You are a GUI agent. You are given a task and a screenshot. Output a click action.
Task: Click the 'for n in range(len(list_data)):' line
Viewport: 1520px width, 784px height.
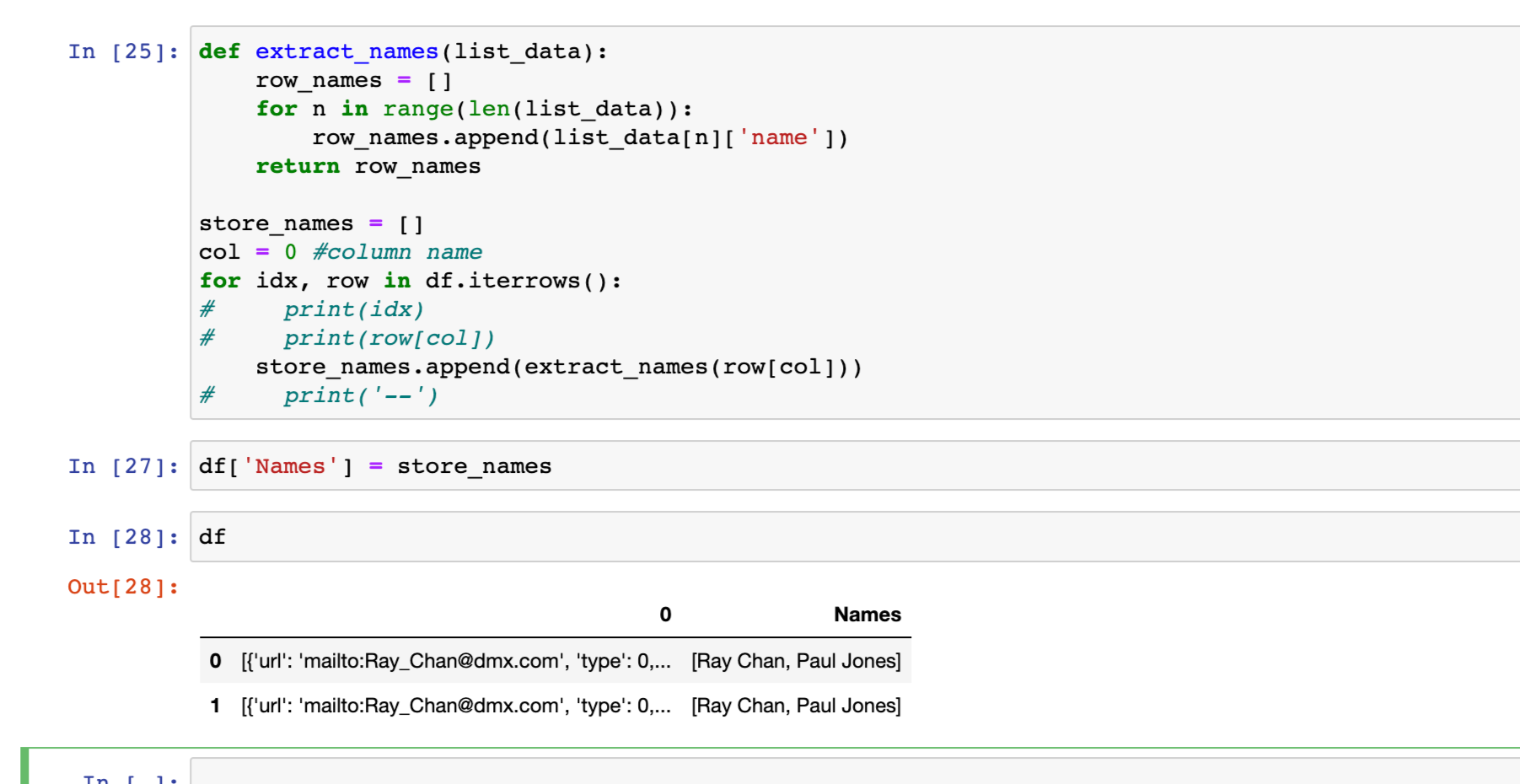474,109
